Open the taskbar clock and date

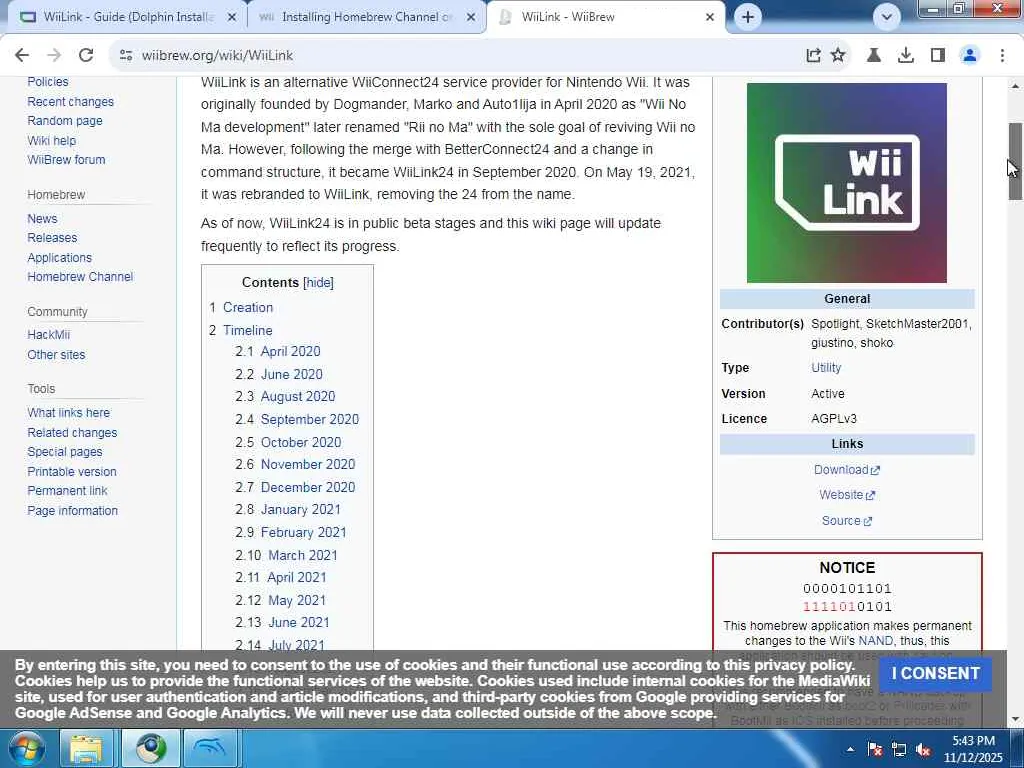[973, 749]
